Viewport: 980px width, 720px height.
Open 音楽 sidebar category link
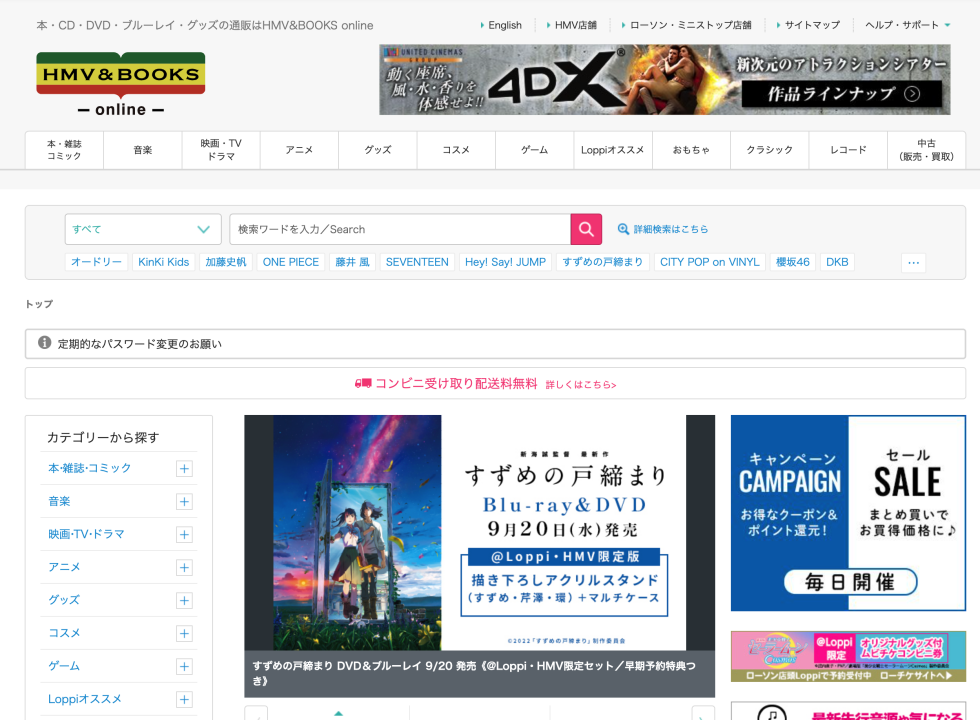(59, 501)
